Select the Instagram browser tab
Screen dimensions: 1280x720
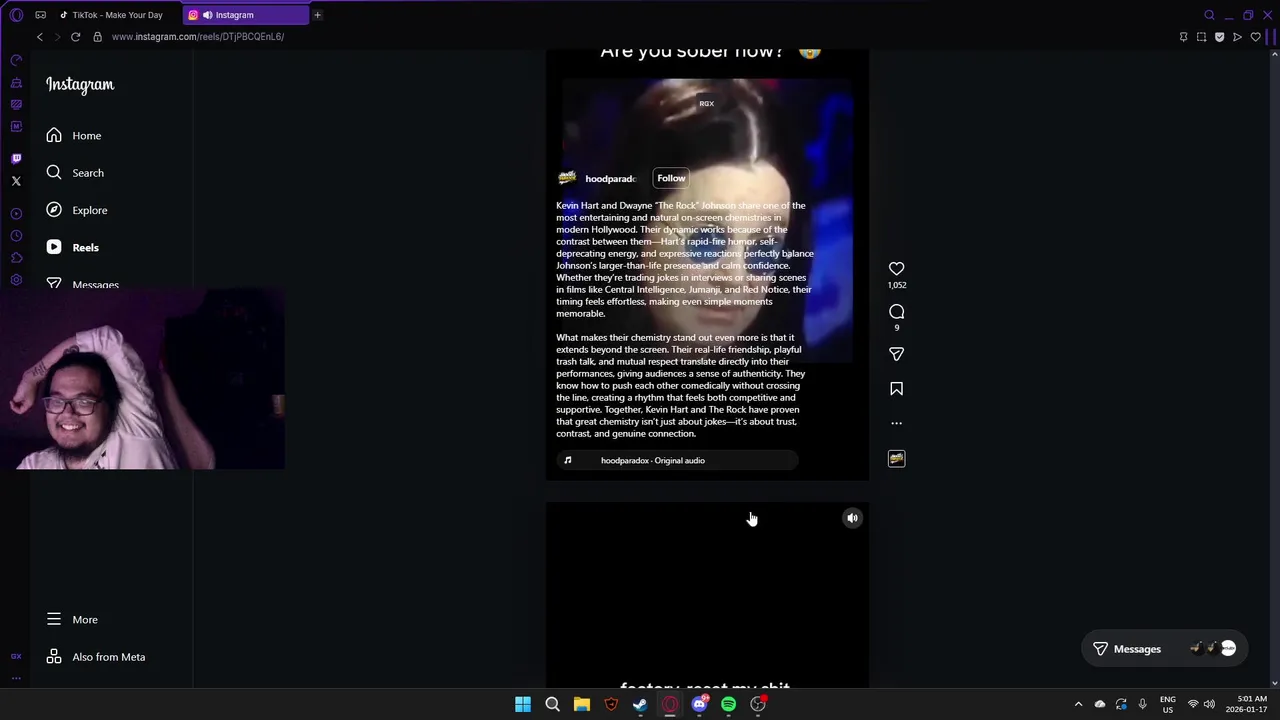[245, 15]
